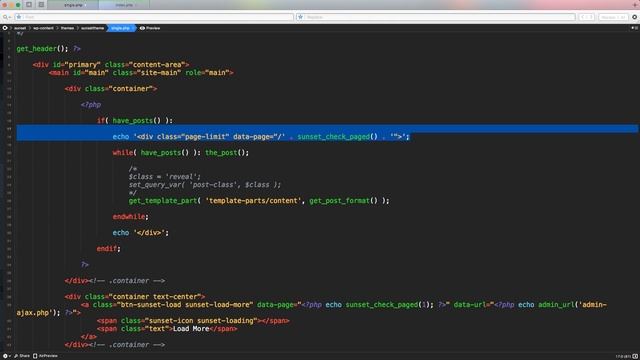Click the $class = 'reveal' comment line

[x=165, y=177]
